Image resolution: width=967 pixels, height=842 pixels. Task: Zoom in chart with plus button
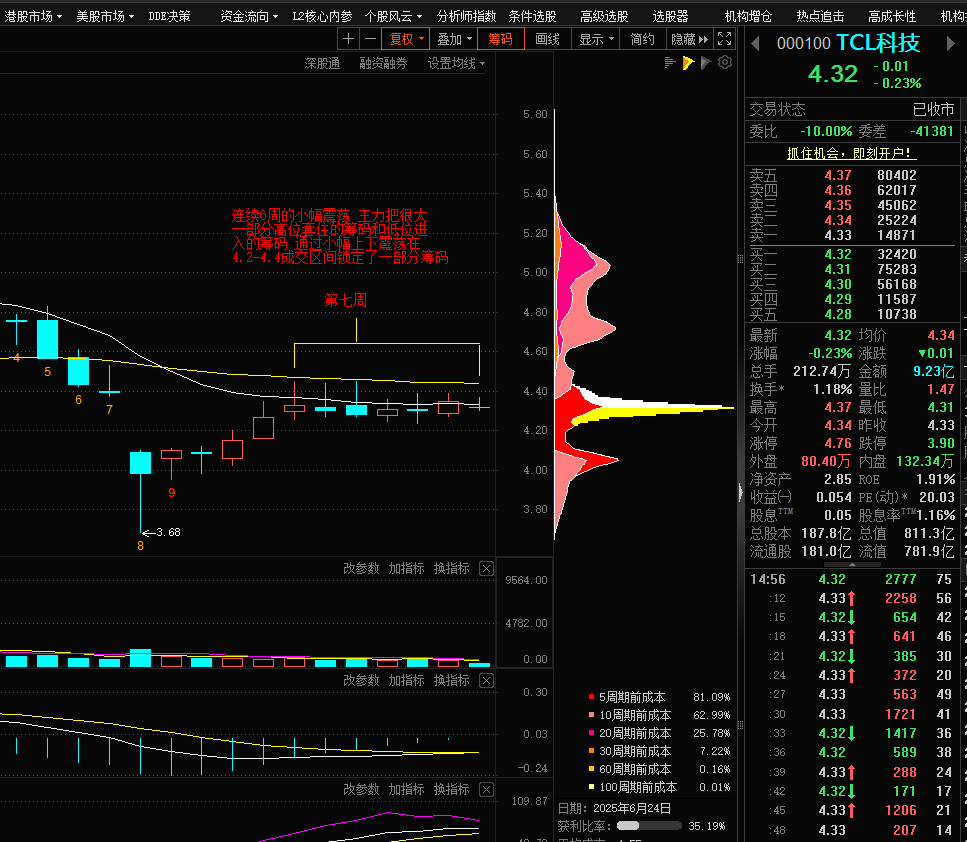348,39
